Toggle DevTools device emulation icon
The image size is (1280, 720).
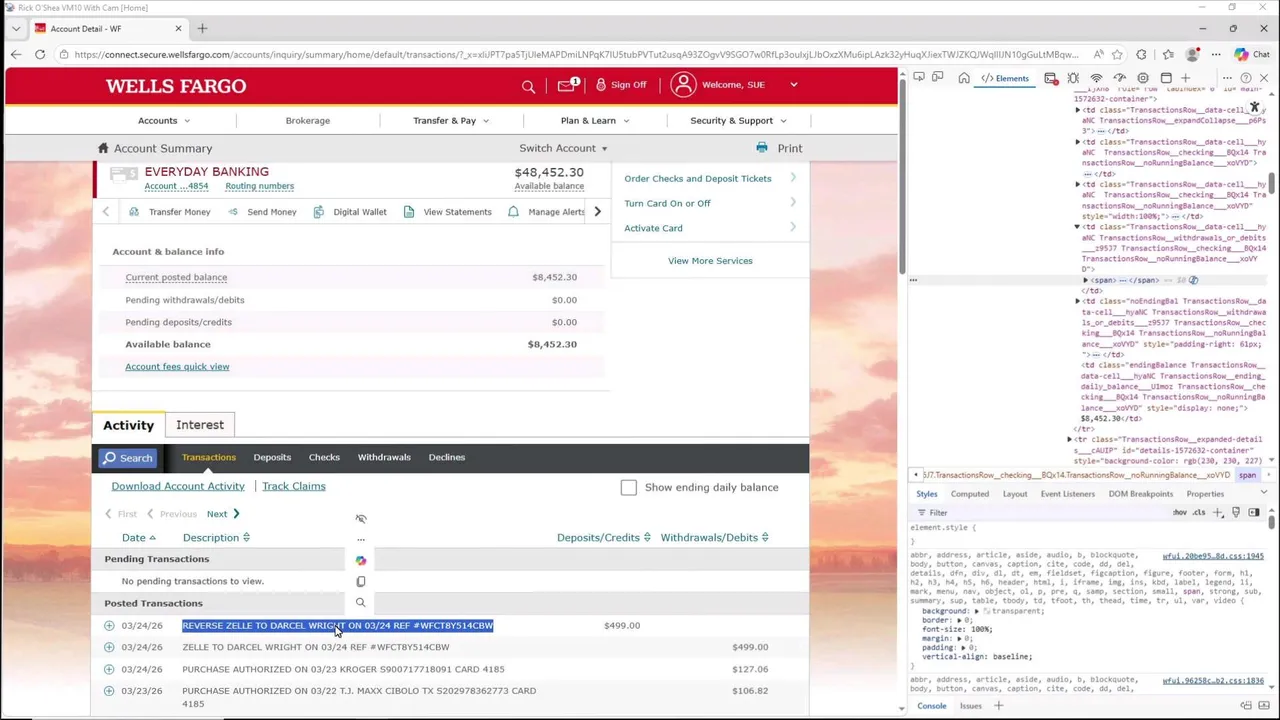(938, 78)
